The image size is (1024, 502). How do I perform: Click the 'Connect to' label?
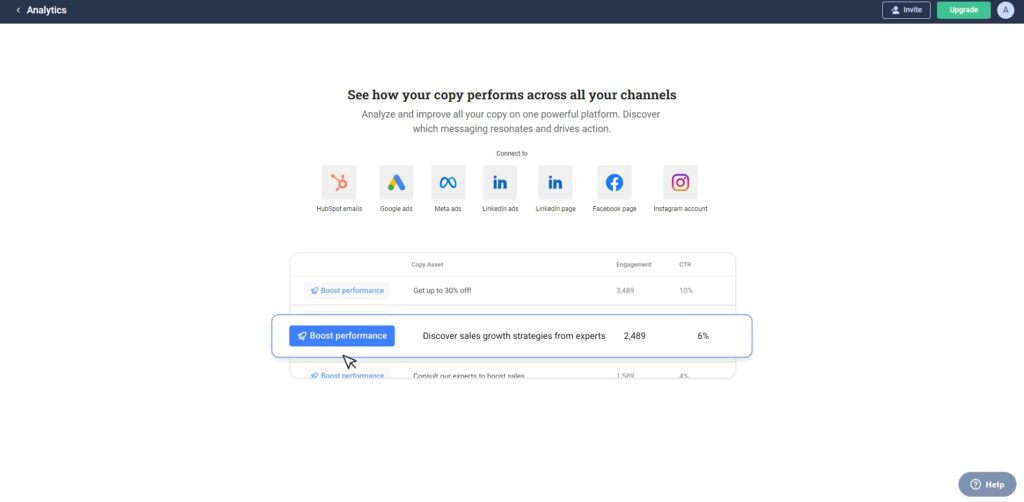pos(512,153)
